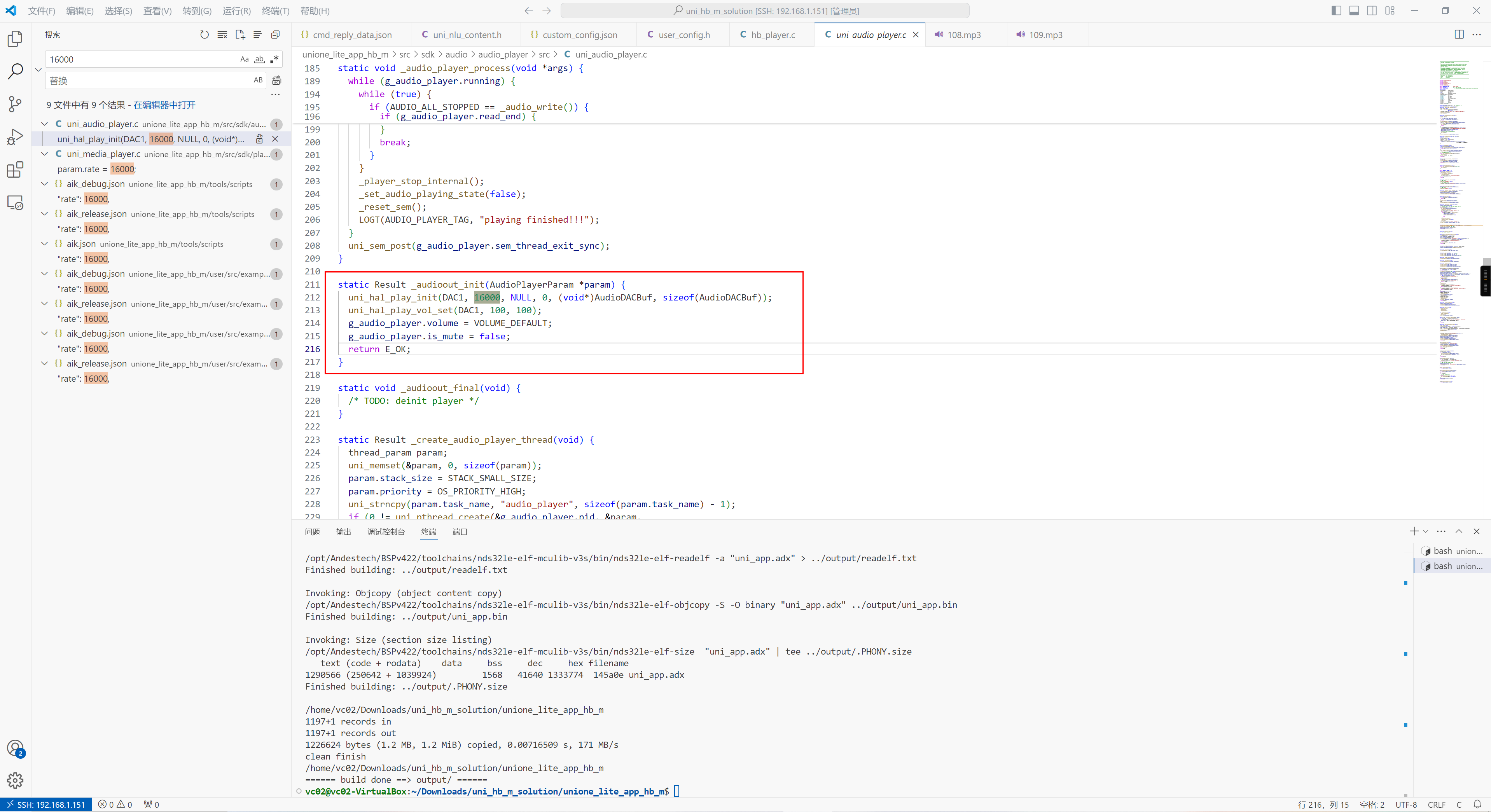Viewport: 1491px width, 812px height.
Task: Open the new terminal launch profile dropdown
Action: pyautogui.click(x=1426, y=531)
